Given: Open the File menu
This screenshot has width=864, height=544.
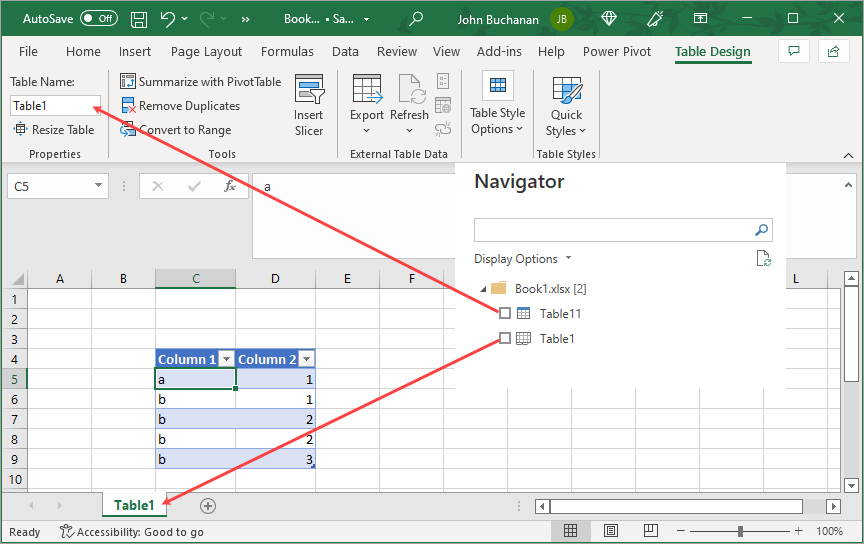Looking at the screenshot, I should pos(28,51).
